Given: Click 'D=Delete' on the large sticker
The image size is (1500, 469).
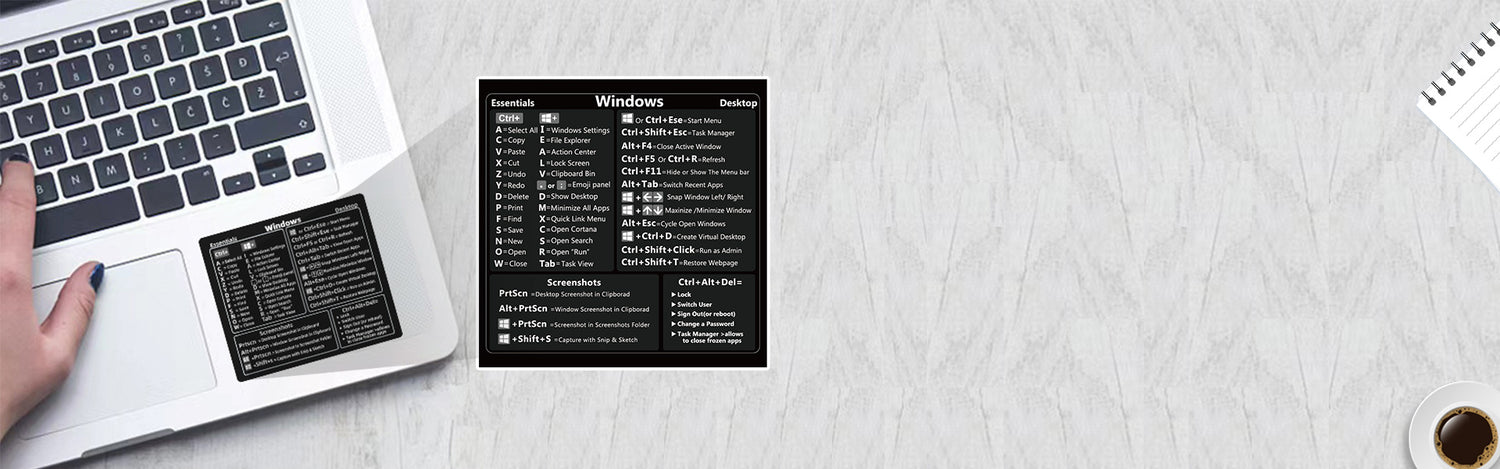Looking at the screenshot, I should pos(512,196).
